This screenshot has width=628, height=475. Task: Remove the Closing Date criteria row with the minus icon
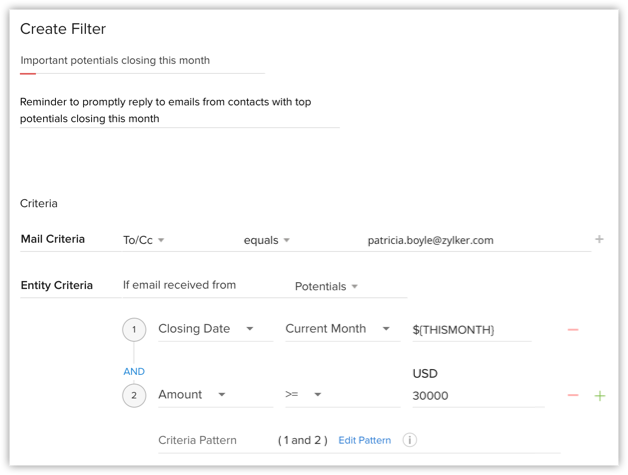(x=573, y=330)
